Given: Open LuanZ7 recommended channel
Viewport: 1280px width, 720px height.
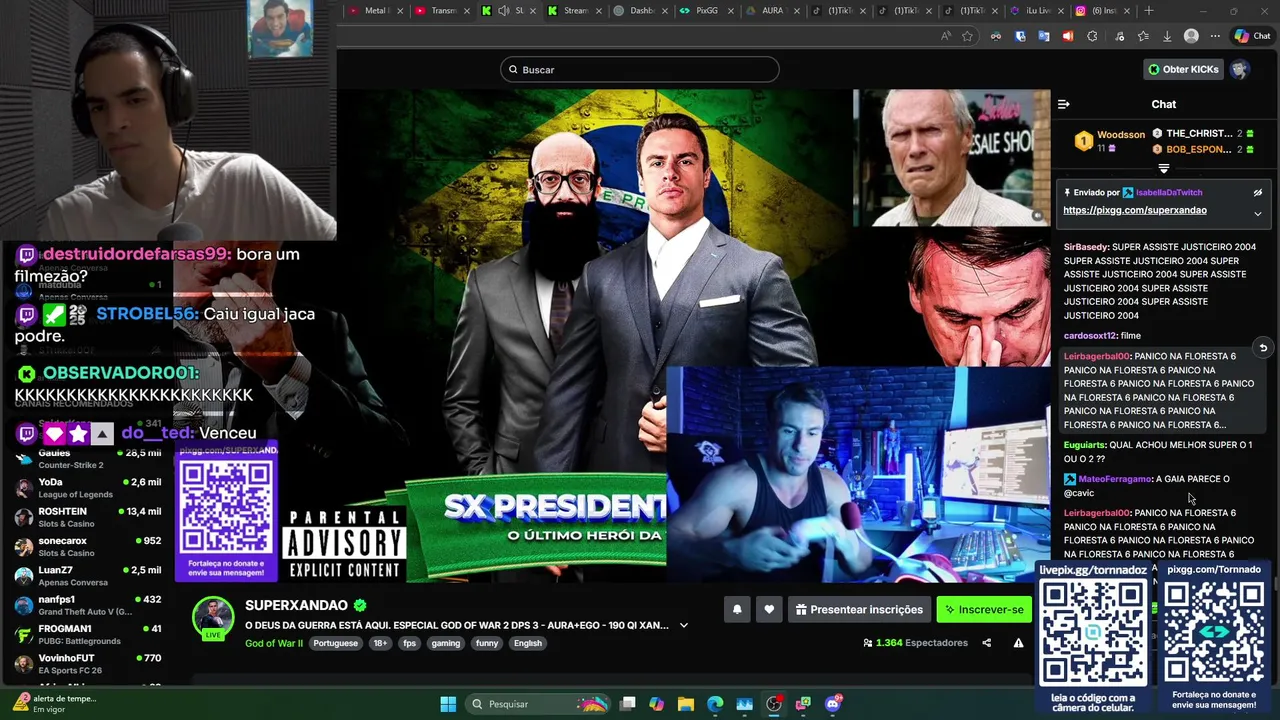Looking at the screenshot, I should pyautogui.click(x=88, y=576).
